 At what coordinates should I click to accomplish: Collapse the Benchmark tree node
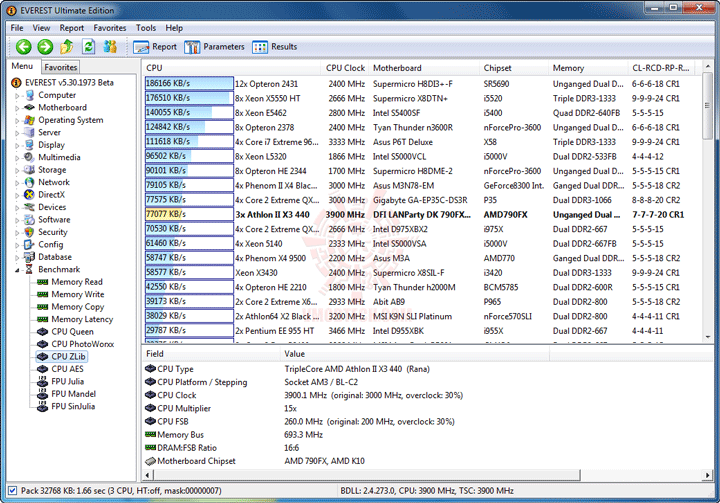coord(17,270)
